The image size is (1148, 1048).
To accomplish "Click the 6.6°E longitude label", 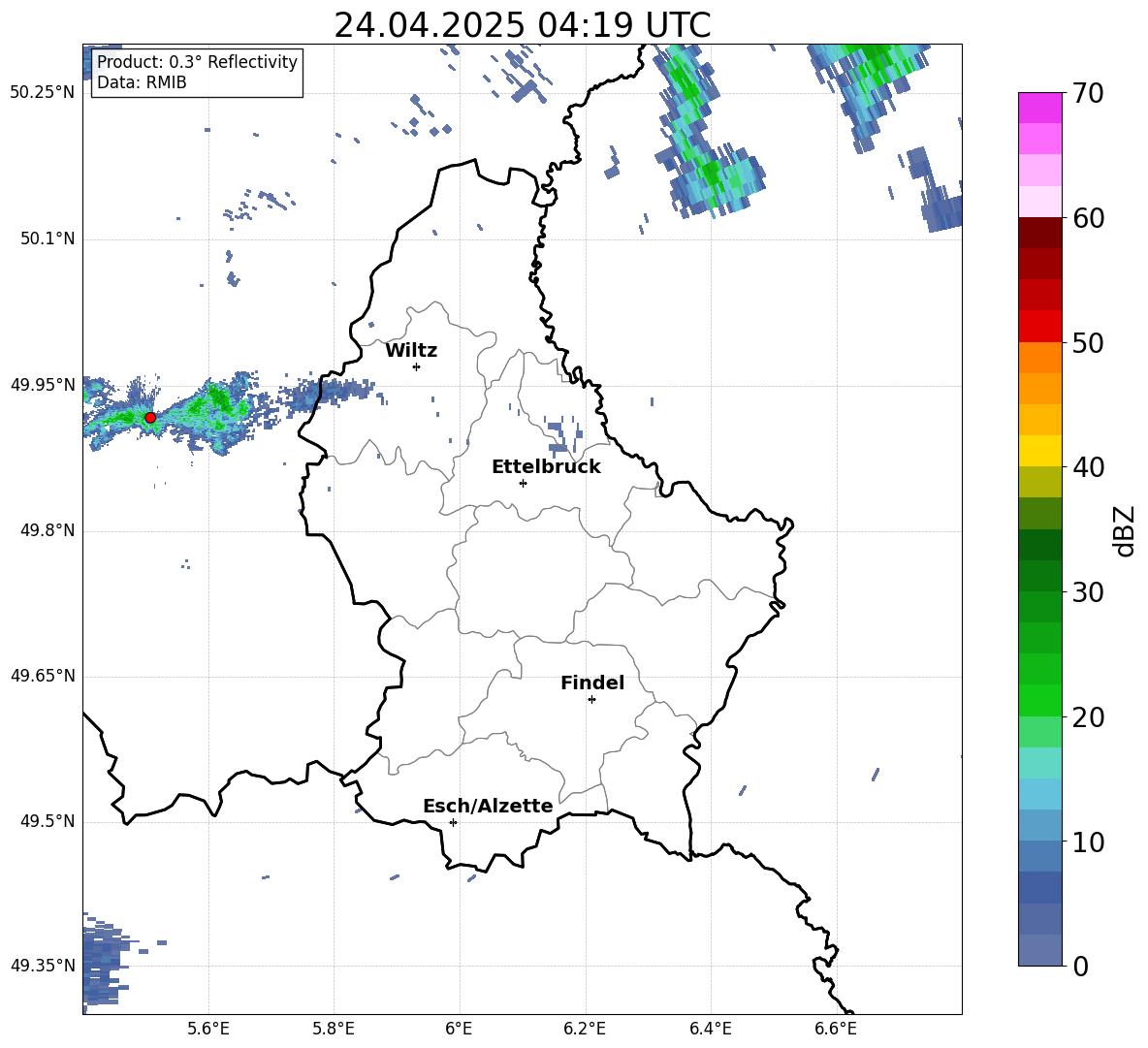I will click(836, 1029).
